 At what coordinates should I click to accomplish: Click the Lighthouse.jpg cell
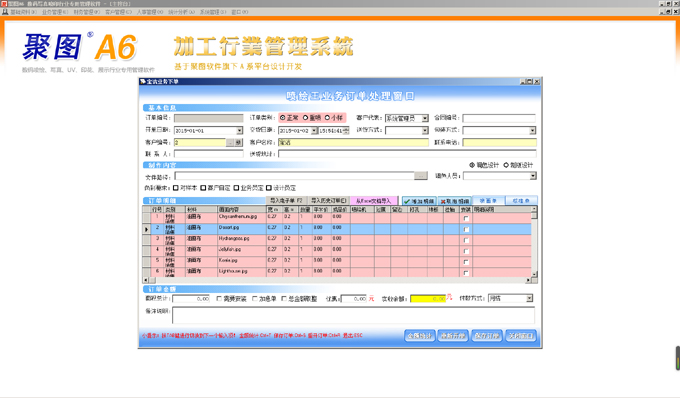(x=242, y=272)
